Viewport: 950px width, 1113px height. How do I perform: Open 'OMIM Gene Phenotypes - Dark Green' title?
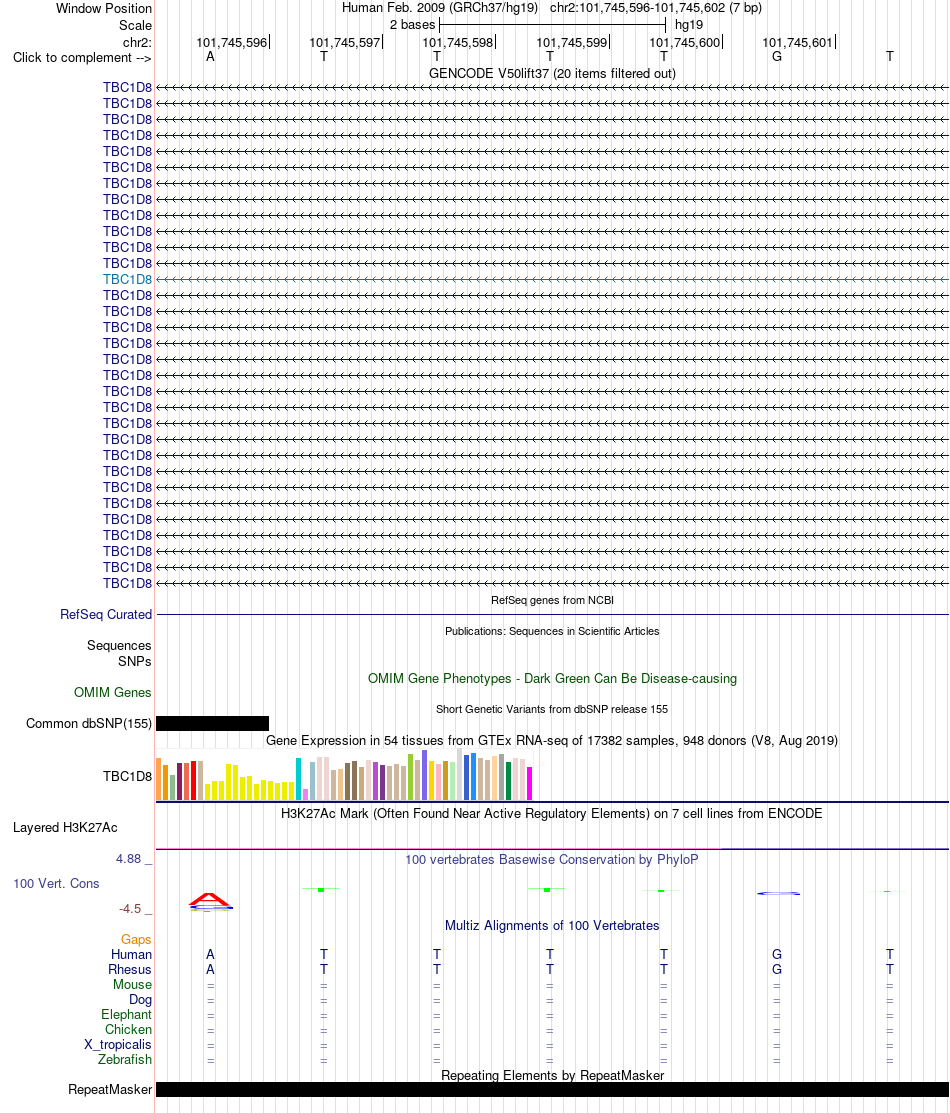pos(552,679)
